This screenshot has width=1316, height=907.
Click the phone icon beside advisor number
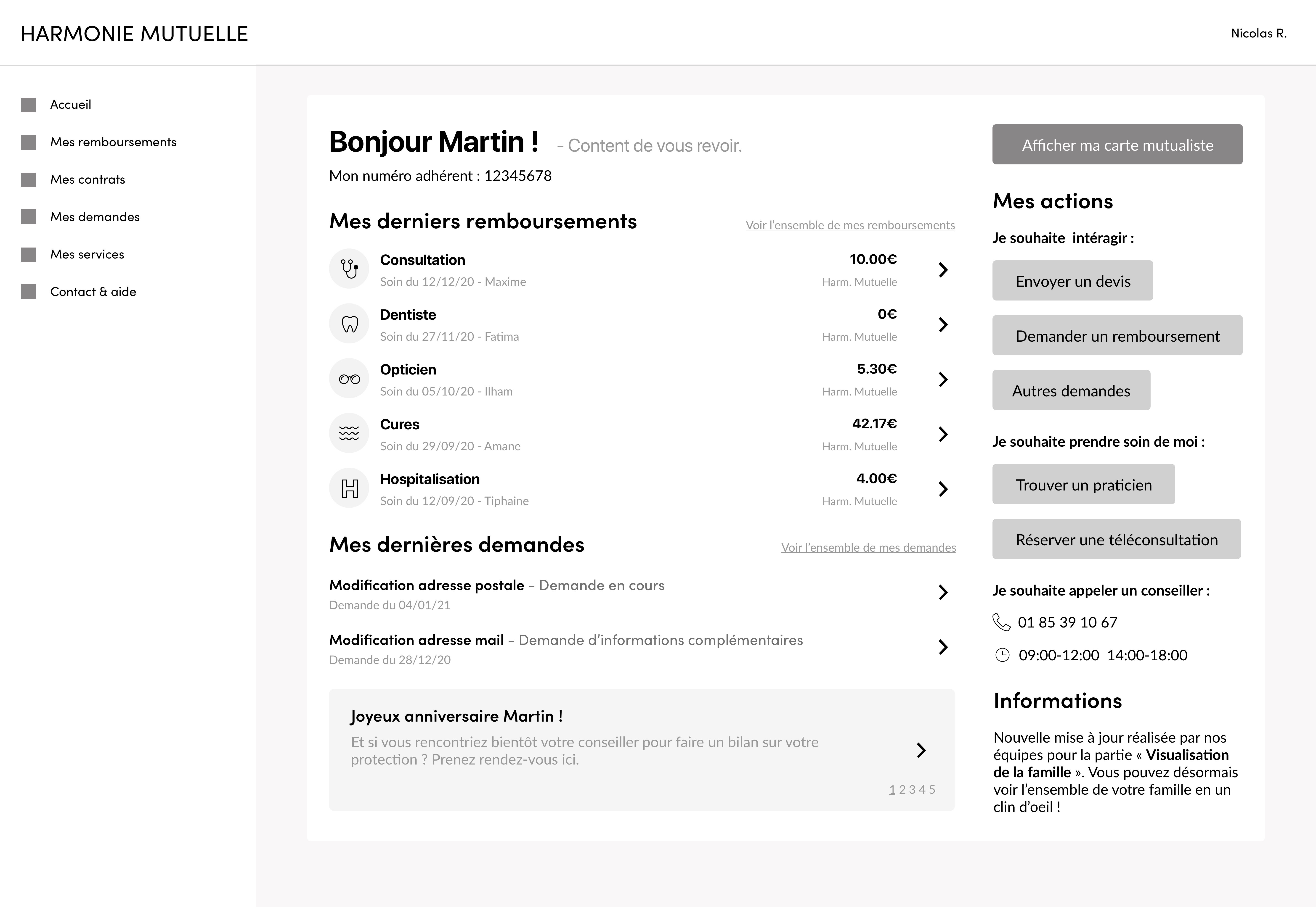coord(1001,622)
